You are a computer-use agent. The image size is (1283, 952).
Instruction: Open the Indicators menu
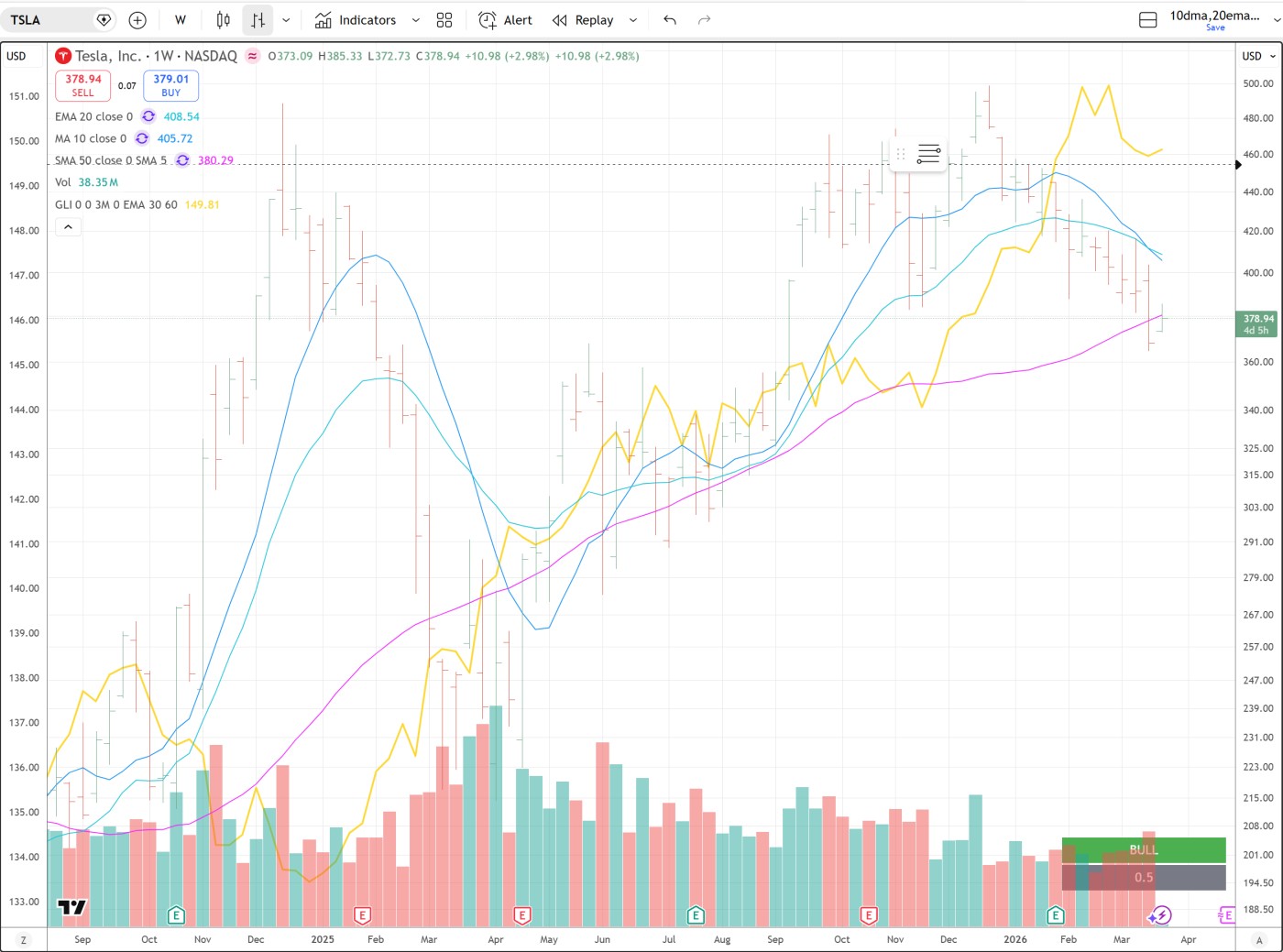(x=356, y=20)
